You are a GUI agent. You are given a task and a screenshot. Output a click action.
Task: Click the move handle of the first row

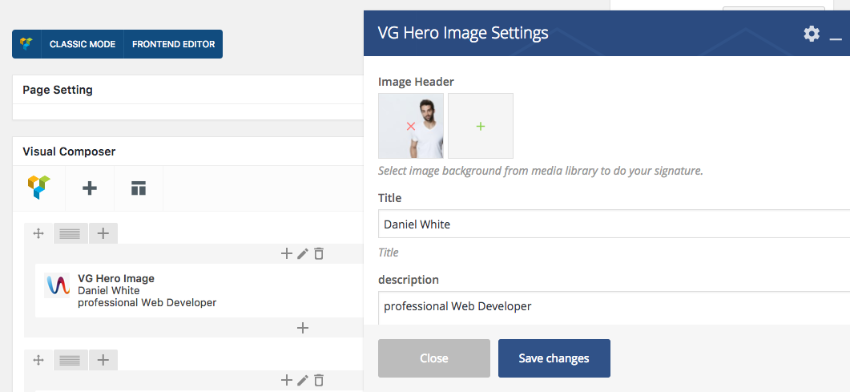[38, 234]
